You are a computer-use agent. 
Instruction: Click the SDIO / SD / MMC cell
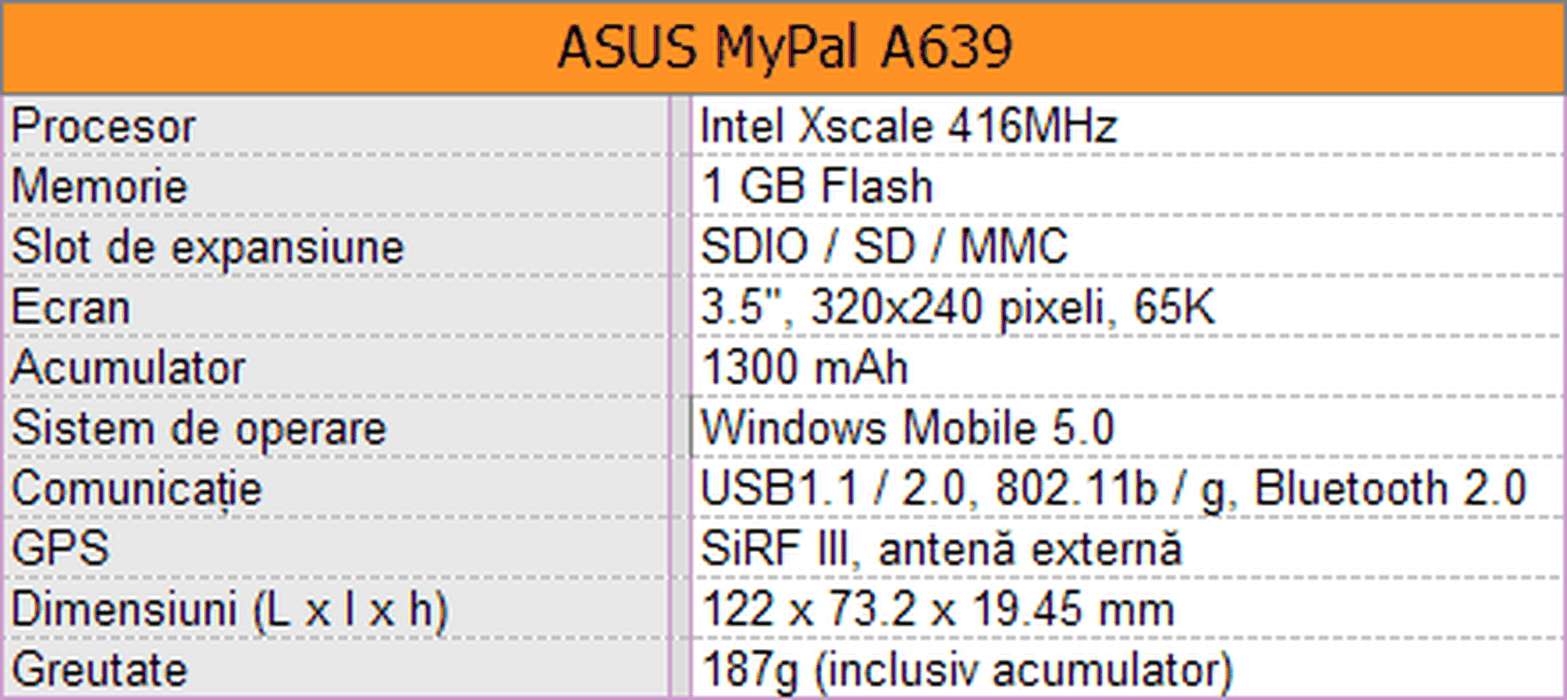click(x=885, y=248)
